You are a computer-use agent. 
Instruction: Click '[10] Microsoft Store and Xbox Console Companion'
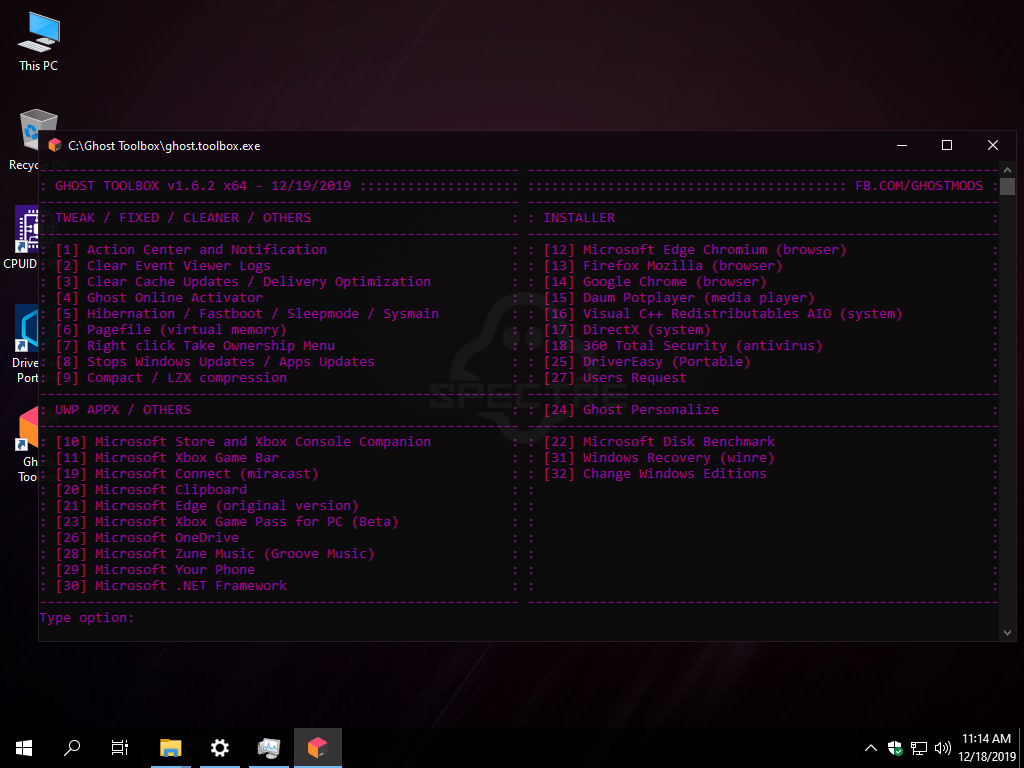tap(243, 441)
